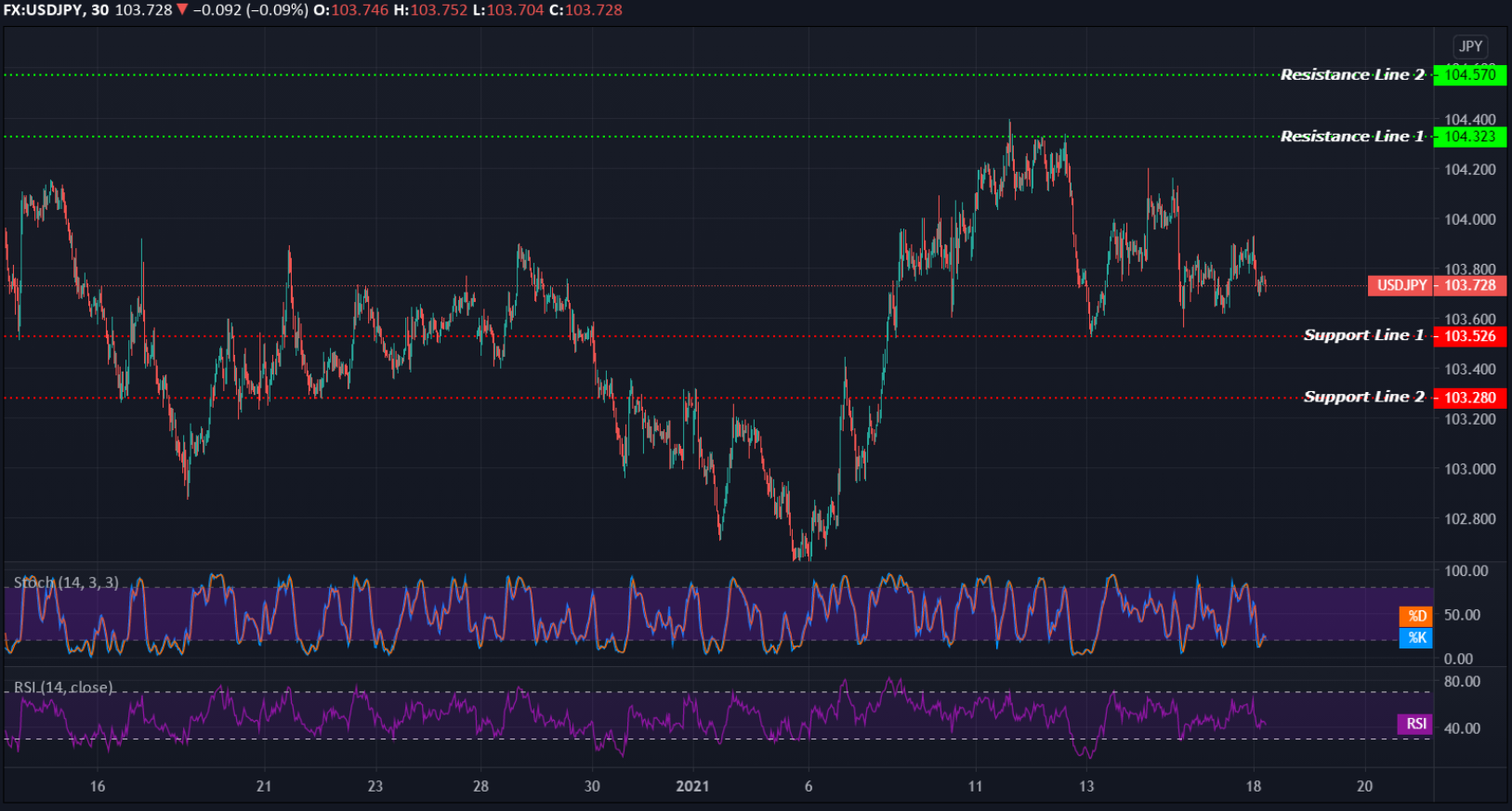Click the C:103.728 close value in header
Viewport: 1512px width, 811px height.
pos(585,10)
